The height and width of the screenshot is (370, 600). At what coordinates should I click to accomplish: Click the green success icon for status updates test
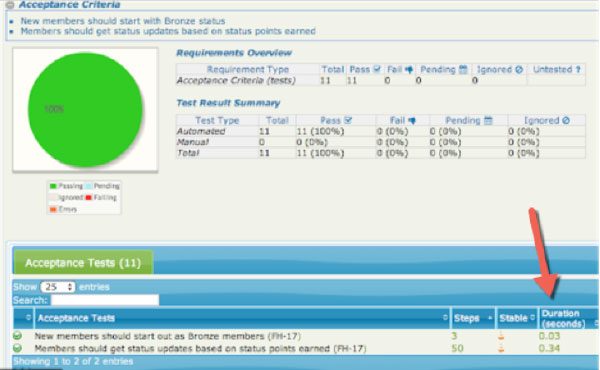(x=17, y=348)
